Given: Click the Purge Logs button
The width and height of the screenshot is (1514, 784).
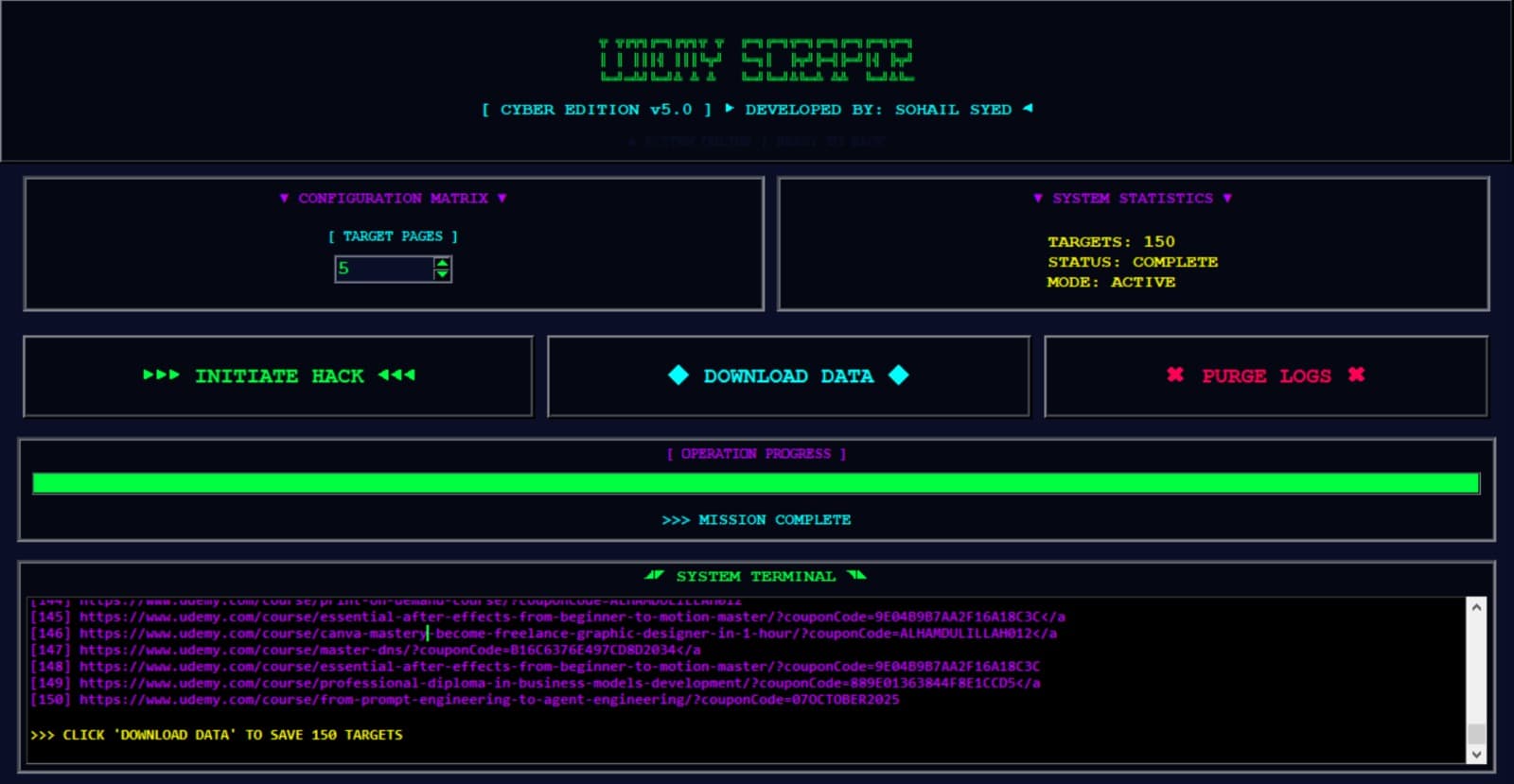Looking at the screenshot, I should (x=1266, y=376).
